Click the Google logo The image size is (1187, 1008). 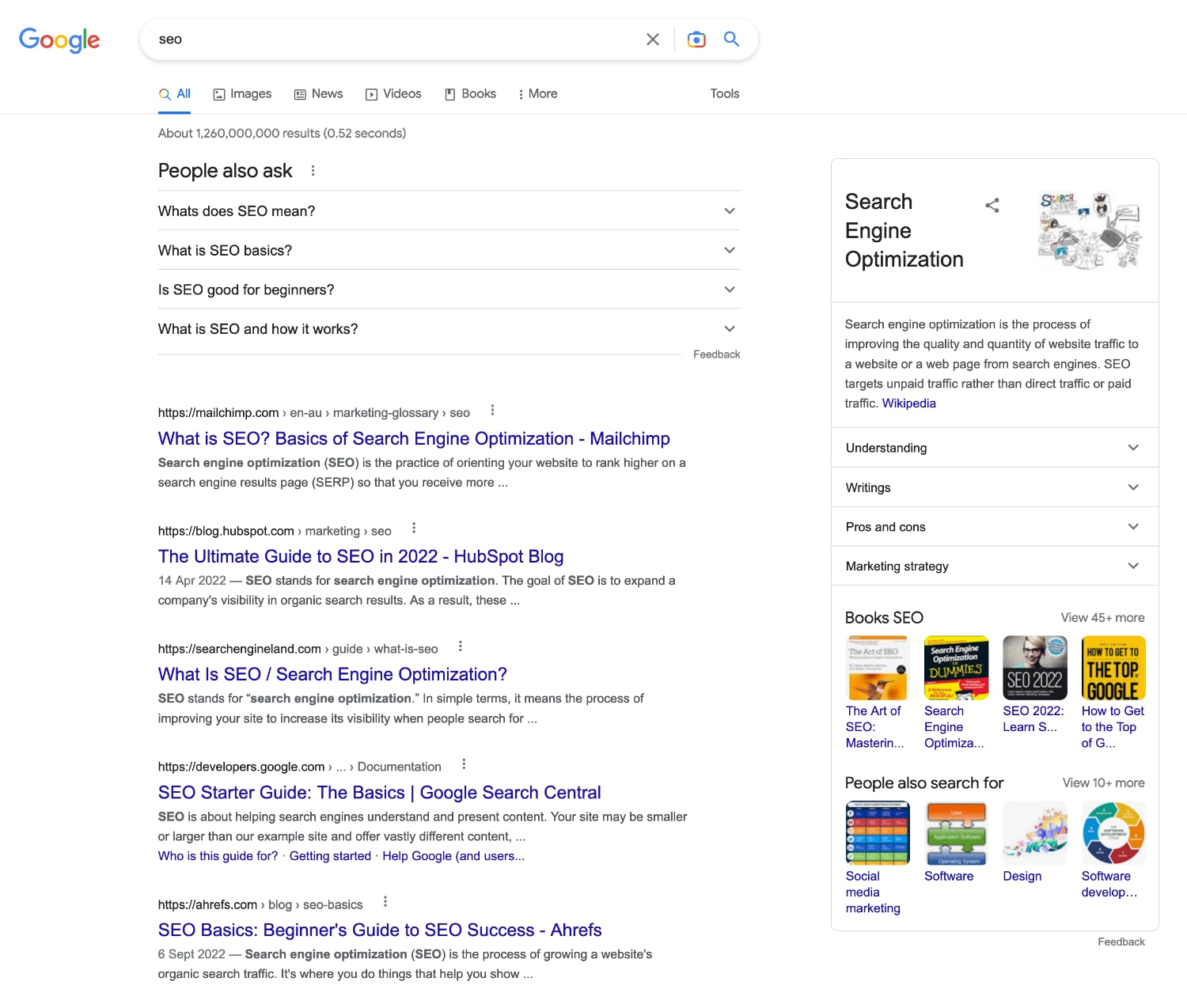[59, 40]
